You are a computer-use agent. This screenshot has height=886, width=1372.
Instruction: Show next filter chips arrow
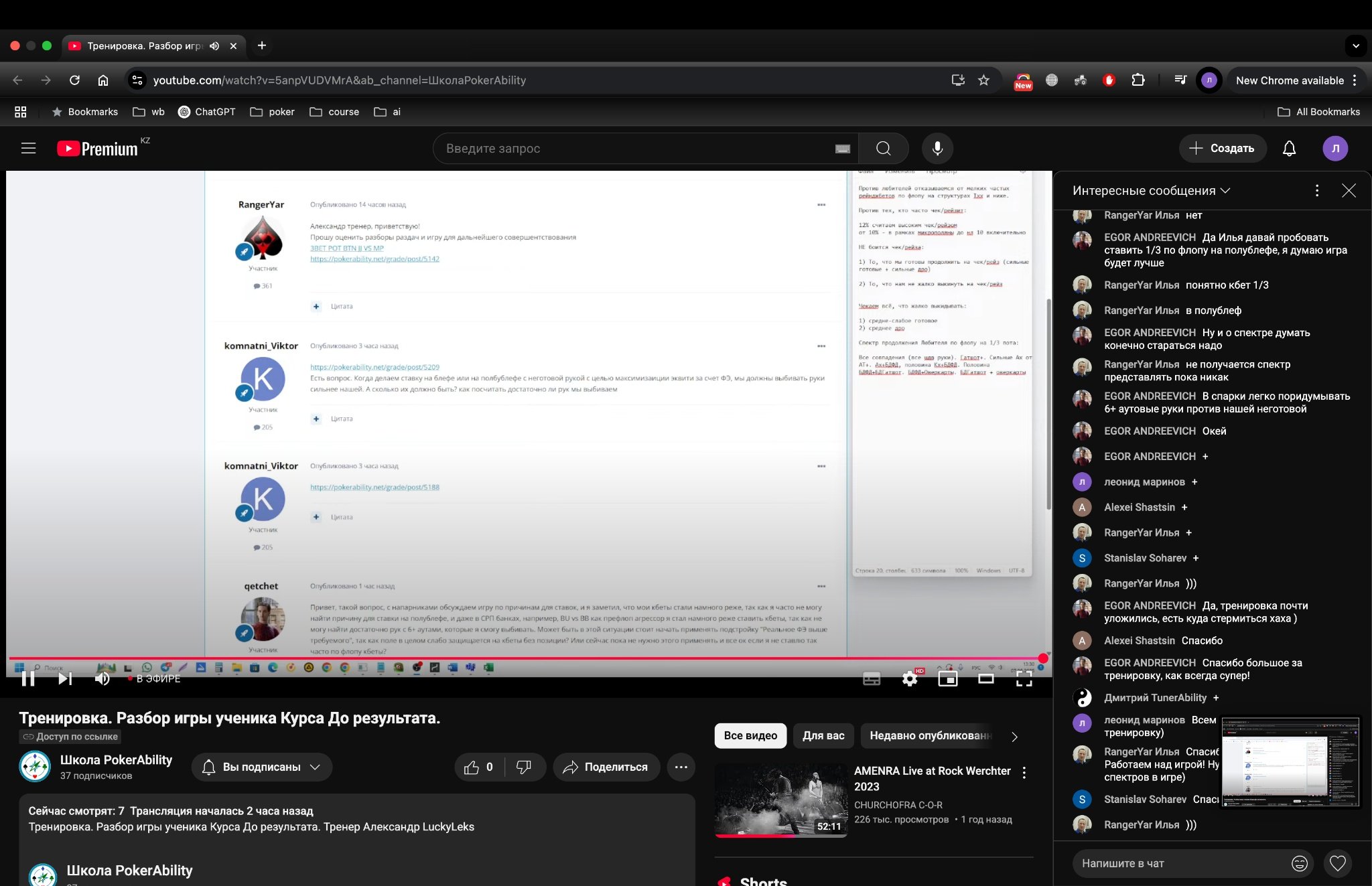(1015, 737)
